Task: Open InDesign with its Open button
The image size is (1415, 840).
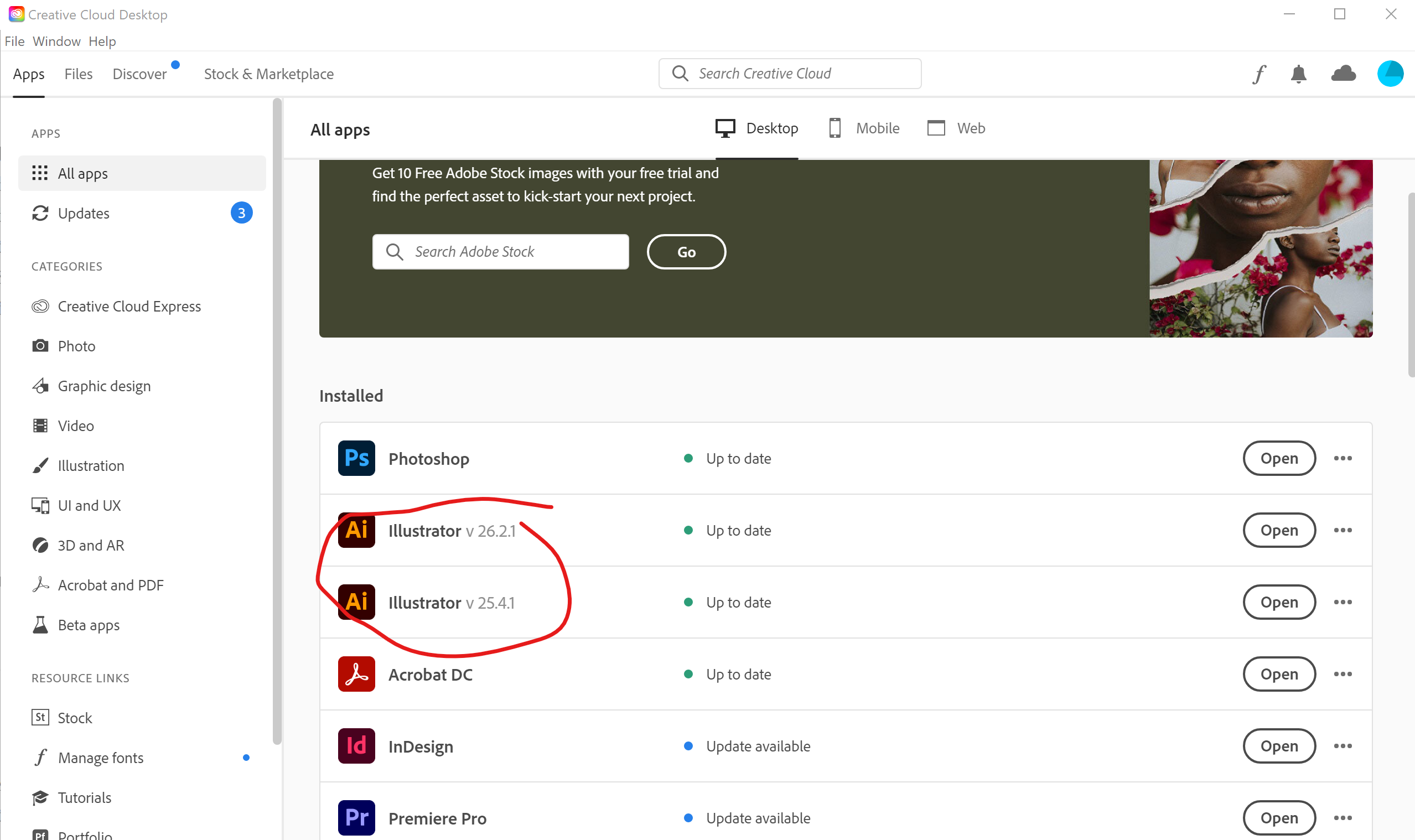Action: (x=1279, y=745)
